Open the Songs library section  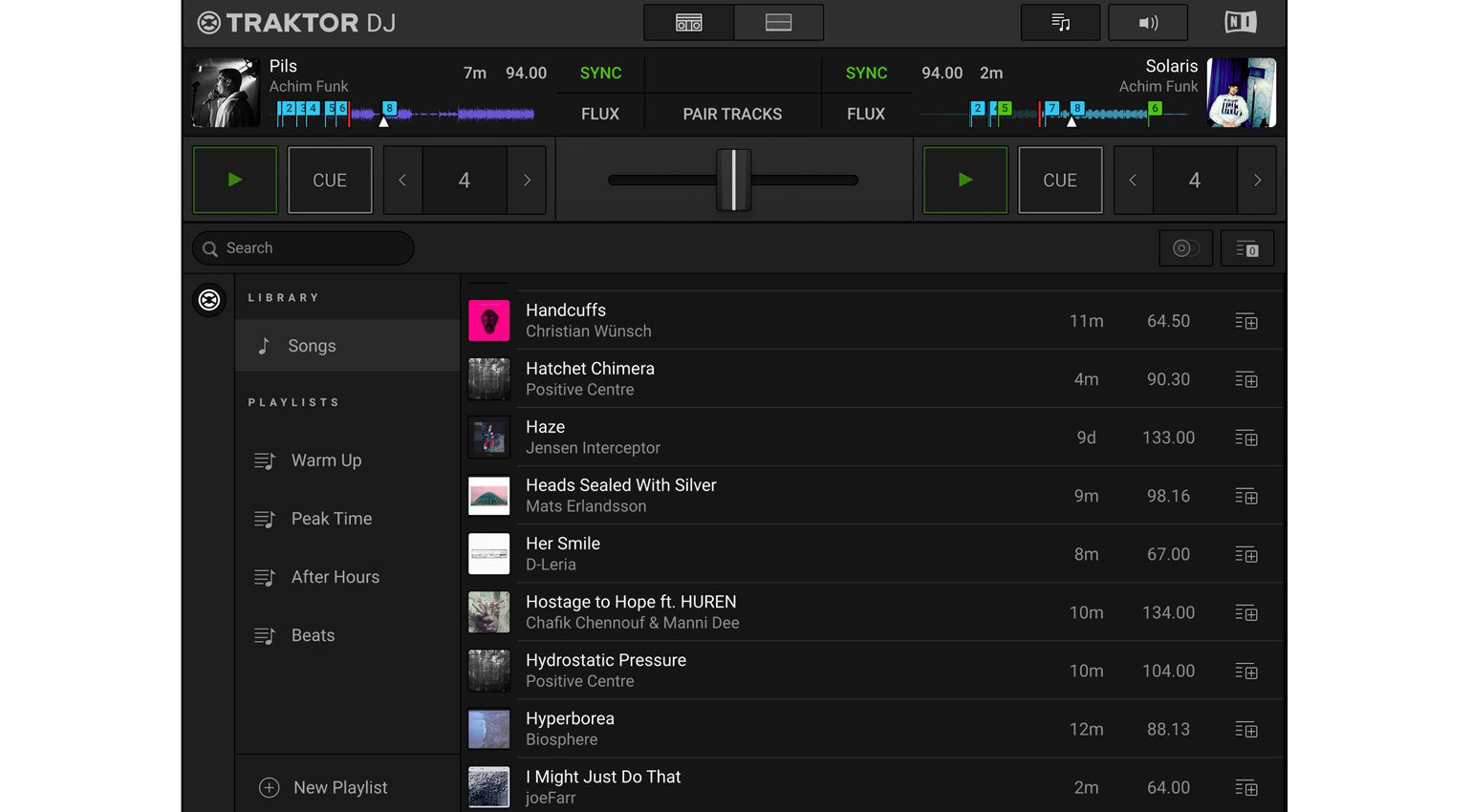tap(348, 346)
